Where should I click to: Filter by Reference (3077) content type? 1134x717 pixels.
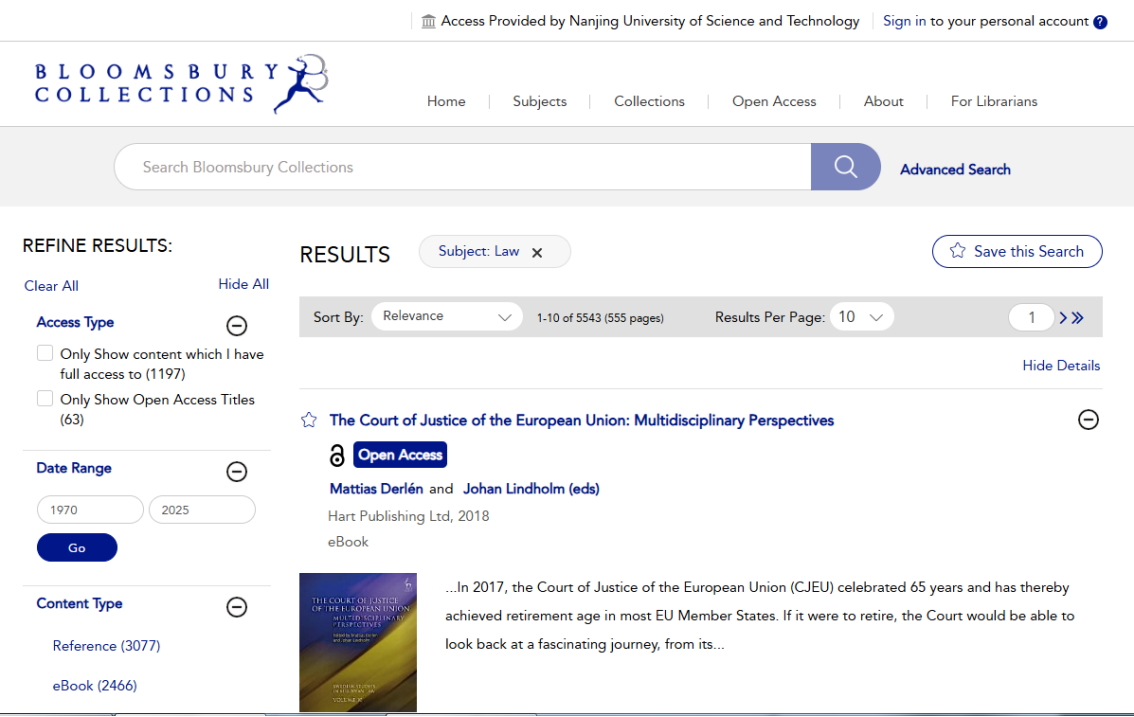pos(106,645)
